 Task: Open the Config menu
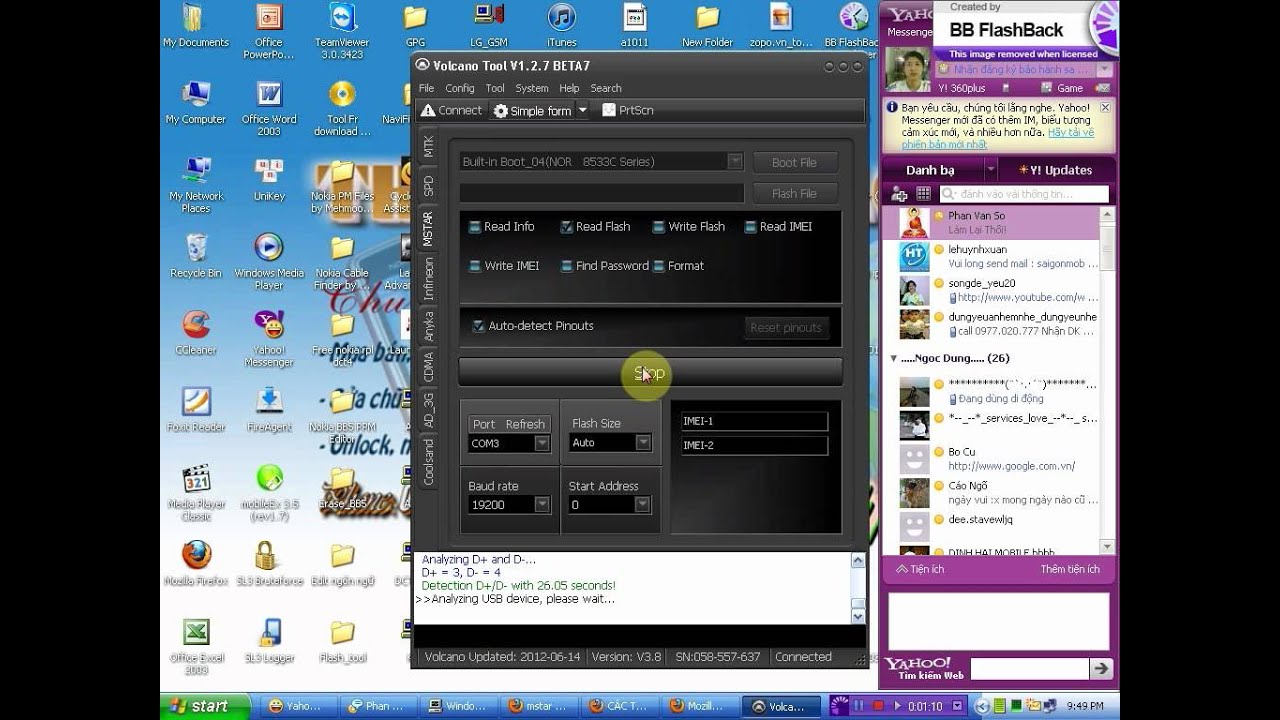459,88
